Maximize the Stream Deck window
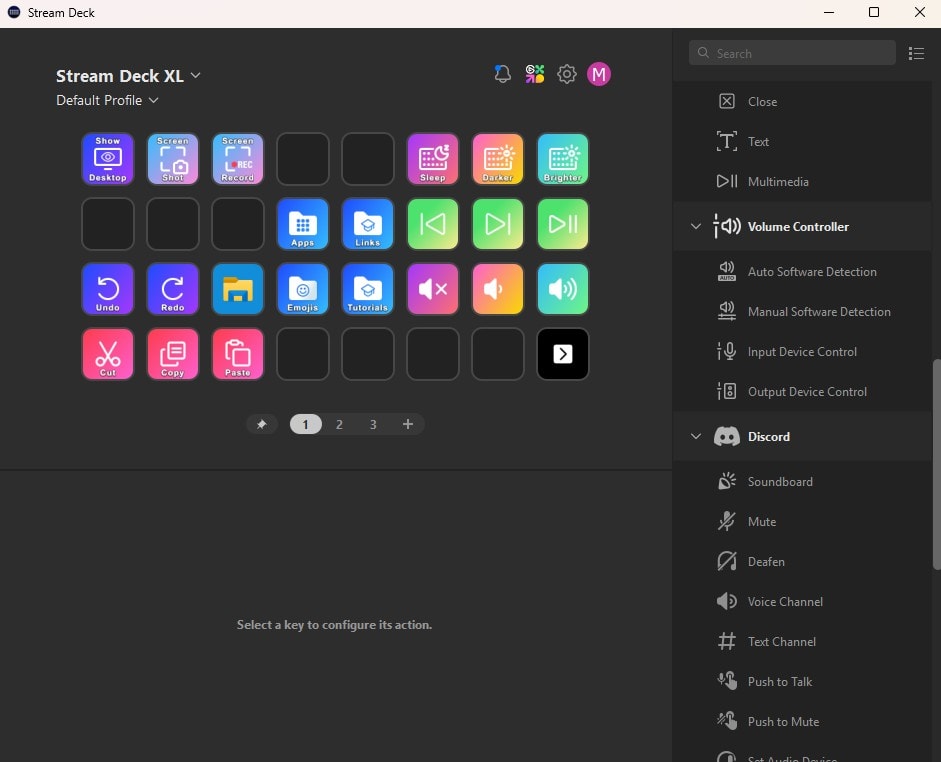 pos(874,13)
